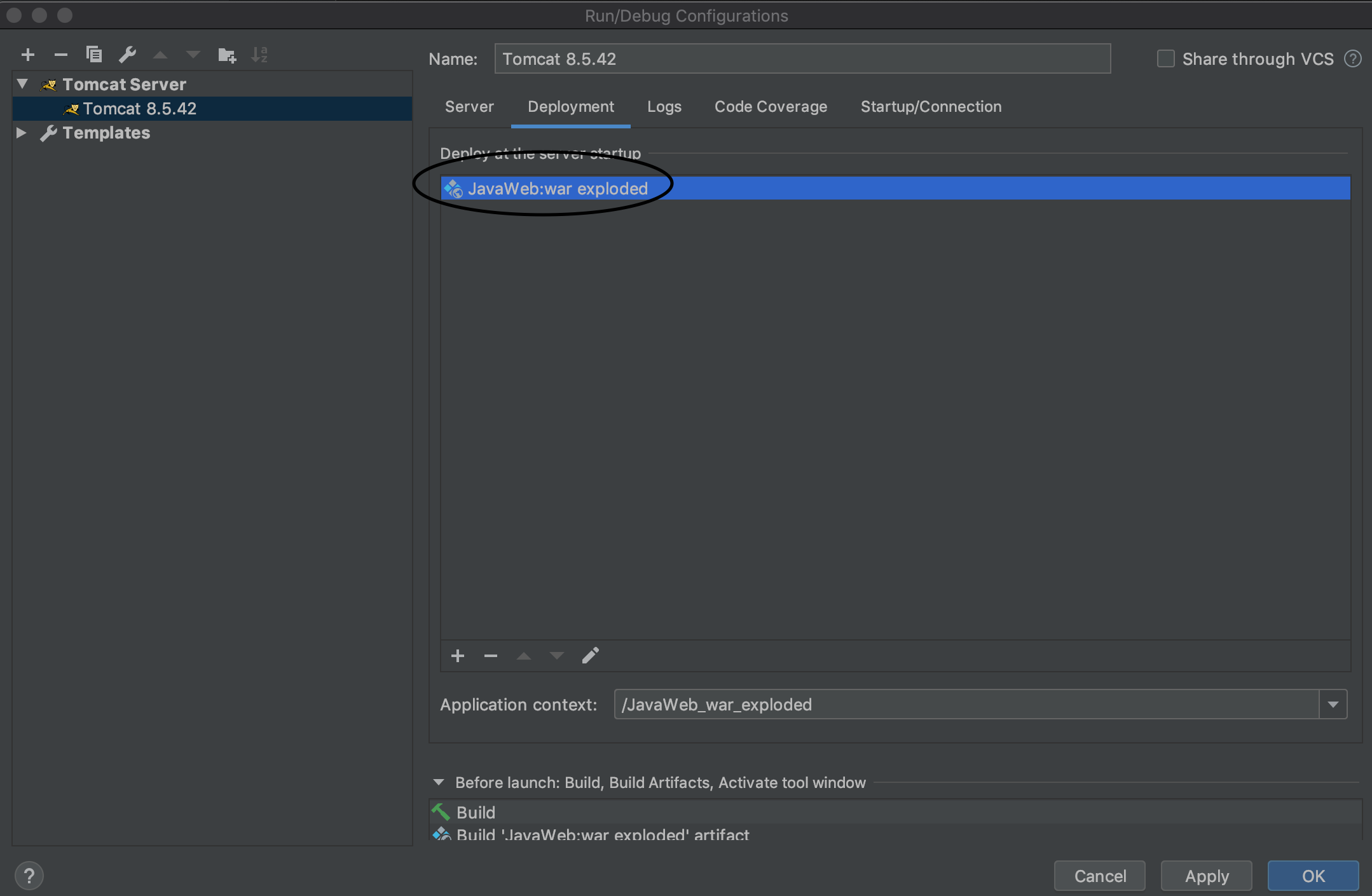Screen dimensions: 1372x896
Task: Select the Deployment tab
Action: (x=571, y=107)
